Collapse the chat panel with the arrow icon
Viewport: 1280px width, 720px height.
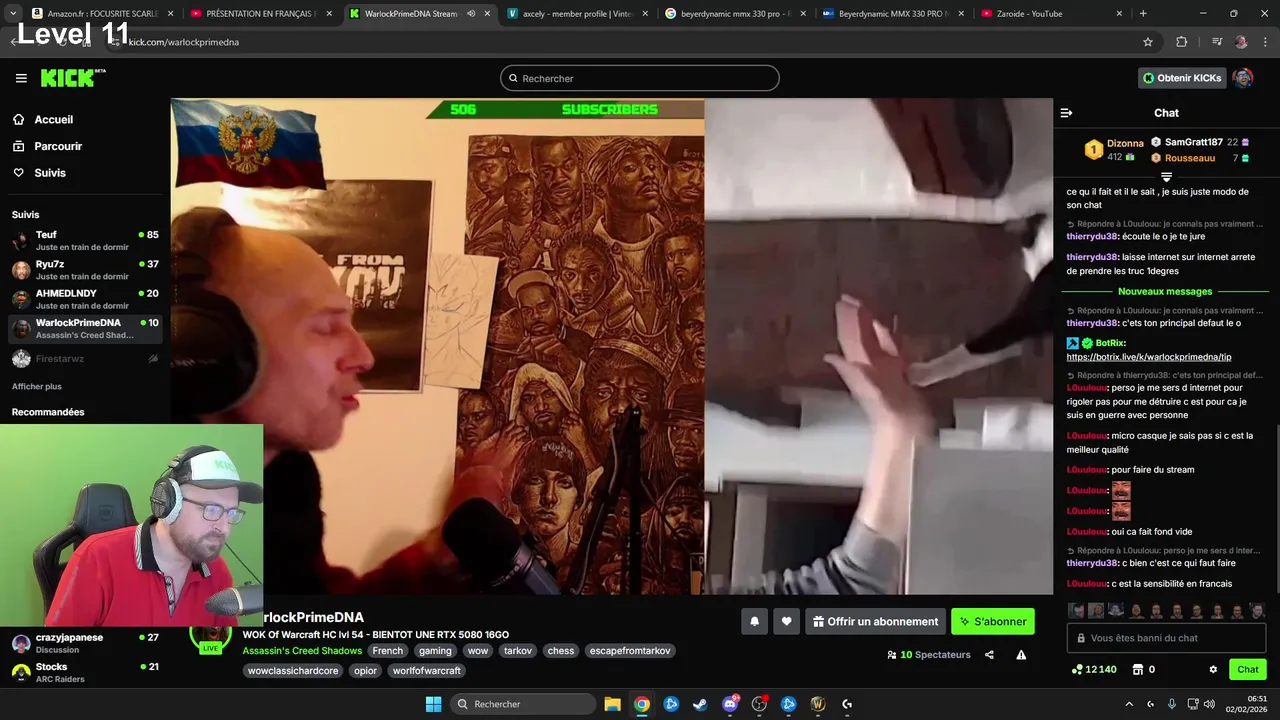tap(1066, 113)
